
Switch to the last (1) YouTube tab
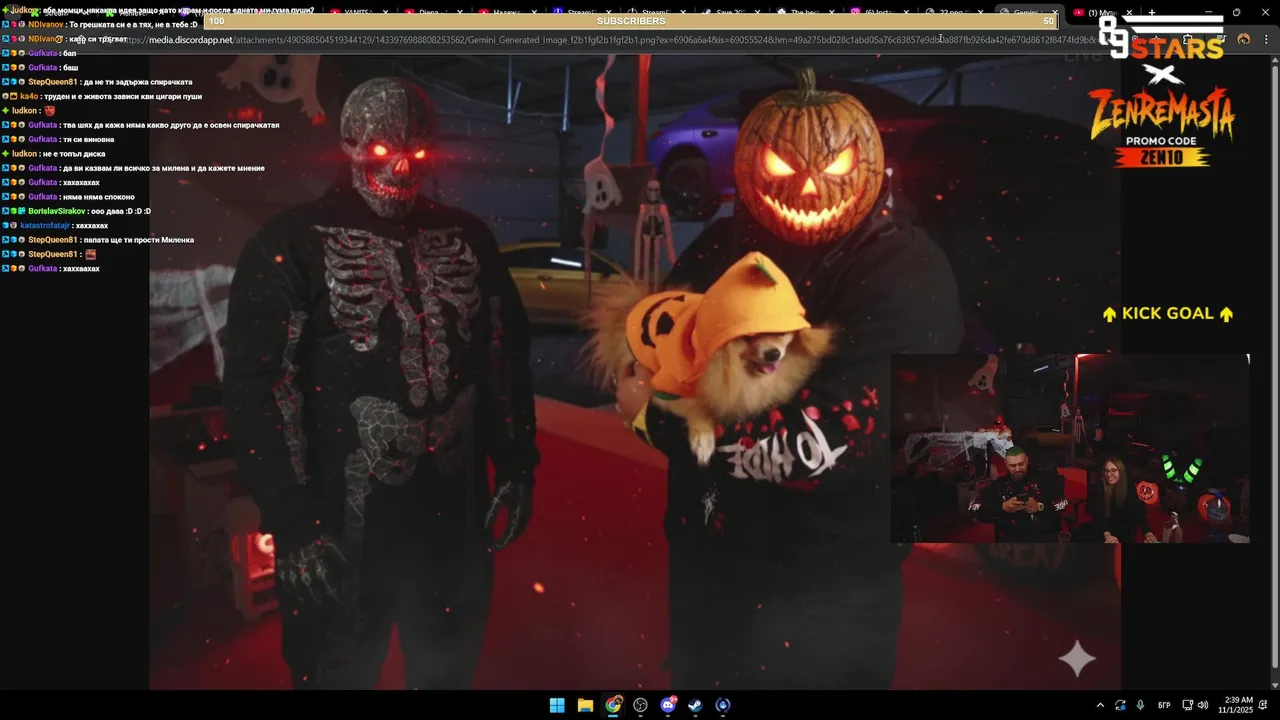[x=1100, y=12]
